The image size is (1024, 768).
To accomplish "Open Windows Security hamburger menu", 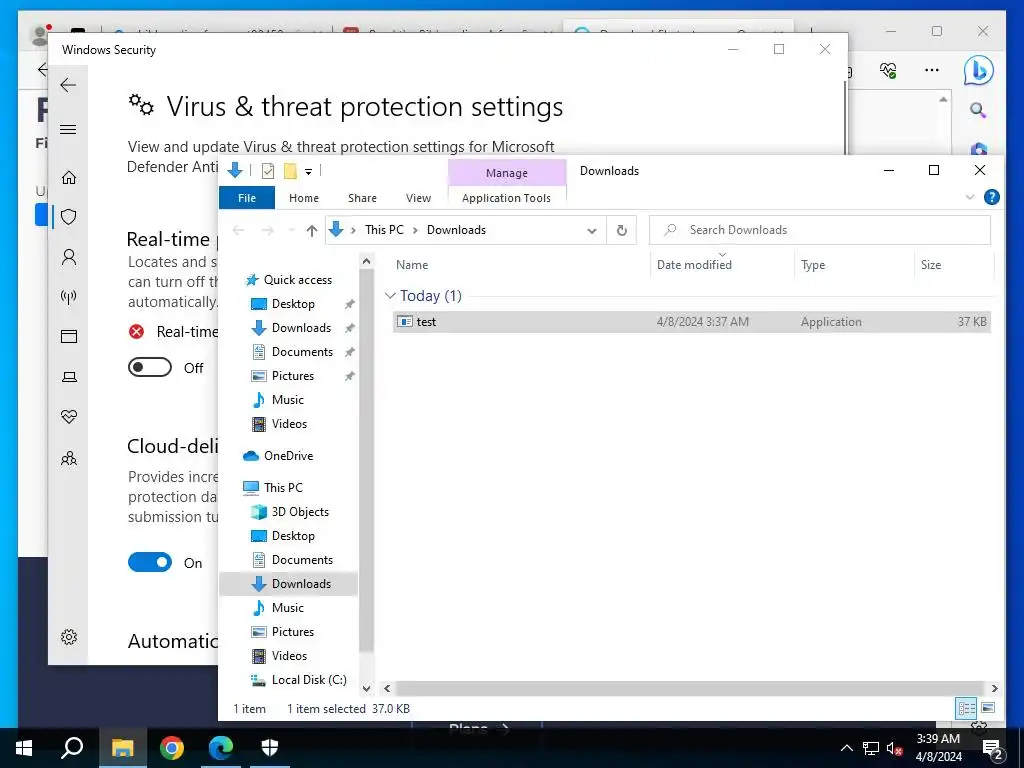I will click(x=68, y=129).
